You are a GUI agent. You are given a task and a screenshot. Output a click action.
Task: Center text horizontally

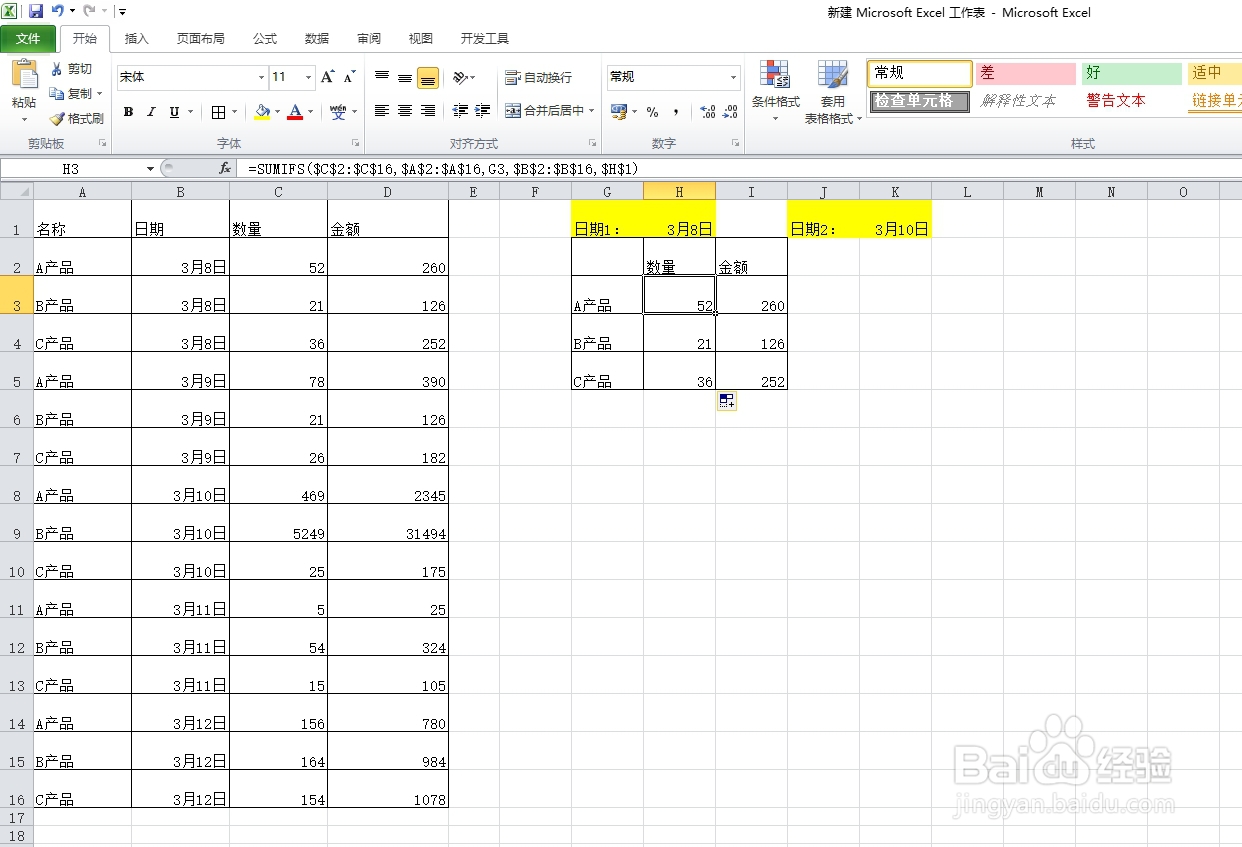pyautogui.click(x=405, y=111)
